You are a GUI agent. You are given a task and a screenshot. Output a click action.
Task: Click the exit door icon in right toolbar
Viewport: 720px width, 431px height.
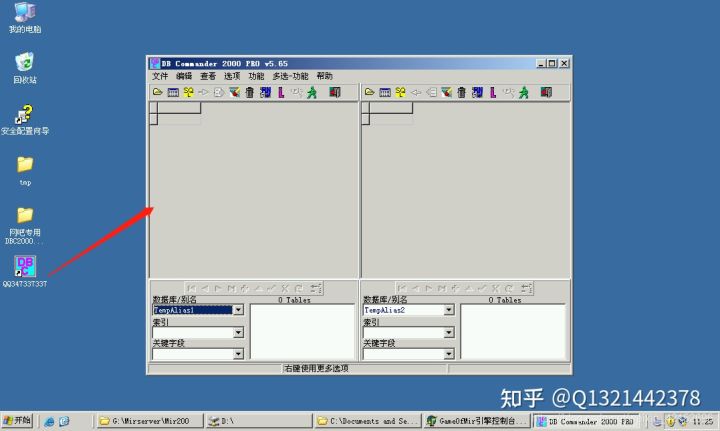coord(546,92)
